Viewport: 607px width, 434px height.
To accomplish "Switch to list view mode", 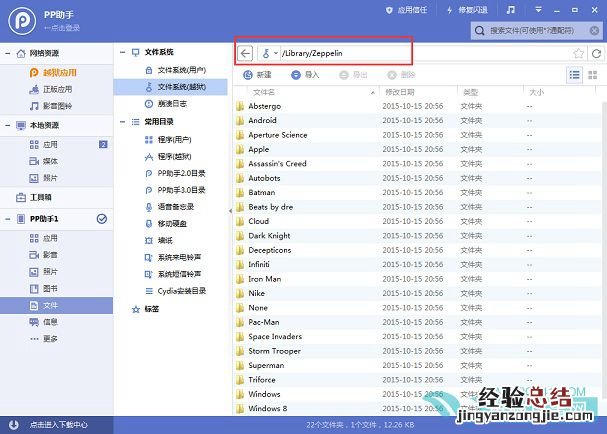I will point(574,75).
